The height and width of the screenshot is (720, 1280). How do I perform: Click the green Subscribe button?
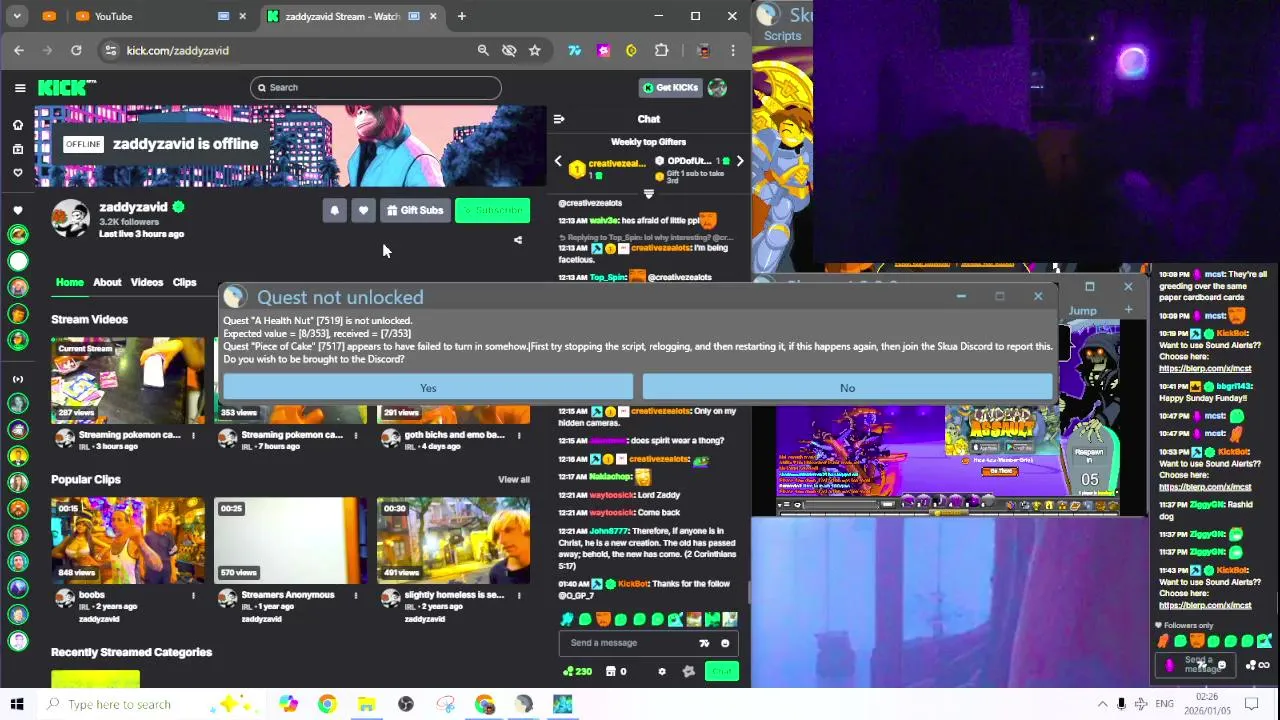point(492,210)
